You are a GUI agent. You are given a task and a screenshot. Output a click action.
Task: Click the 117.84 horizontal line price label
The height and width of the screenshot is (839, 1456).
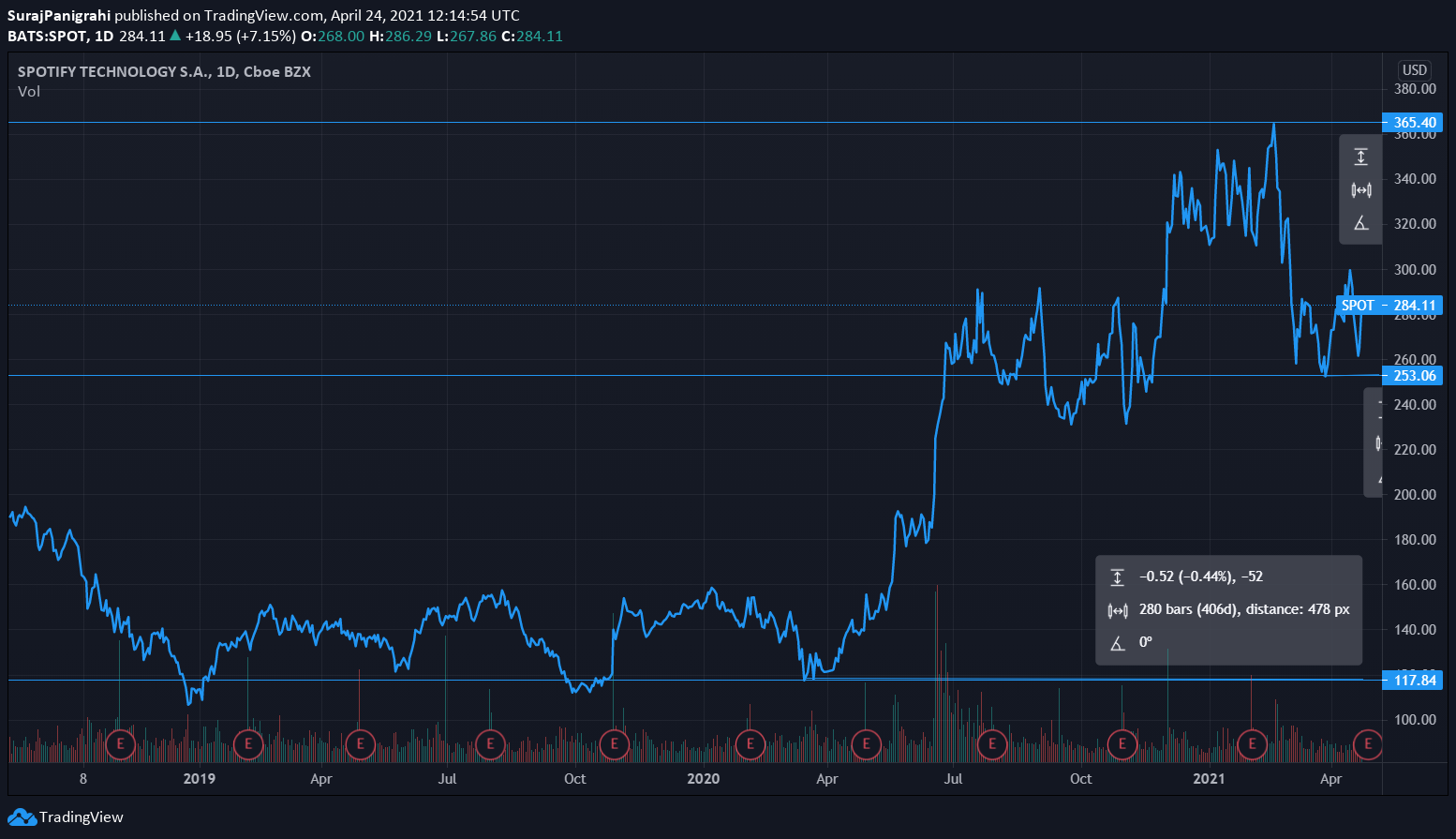click(1413, 681)
